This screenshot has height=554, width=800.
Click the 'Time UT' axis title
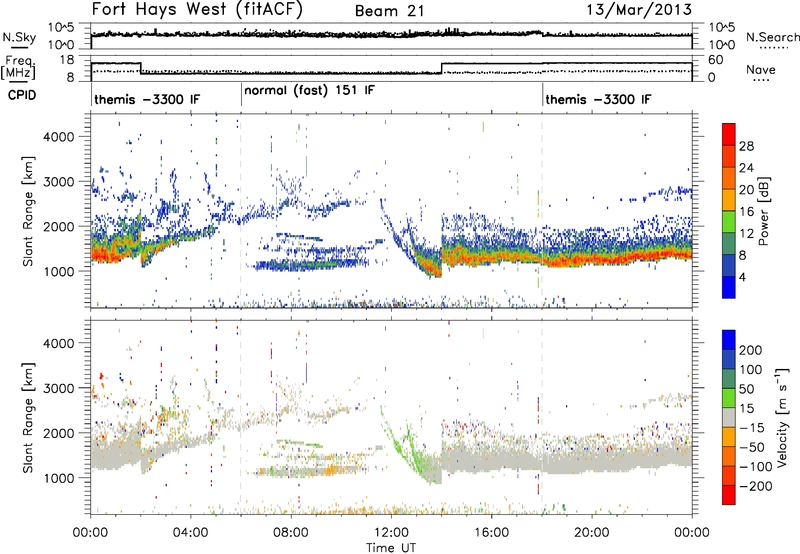pyautogui.click(x=391, y=548)
